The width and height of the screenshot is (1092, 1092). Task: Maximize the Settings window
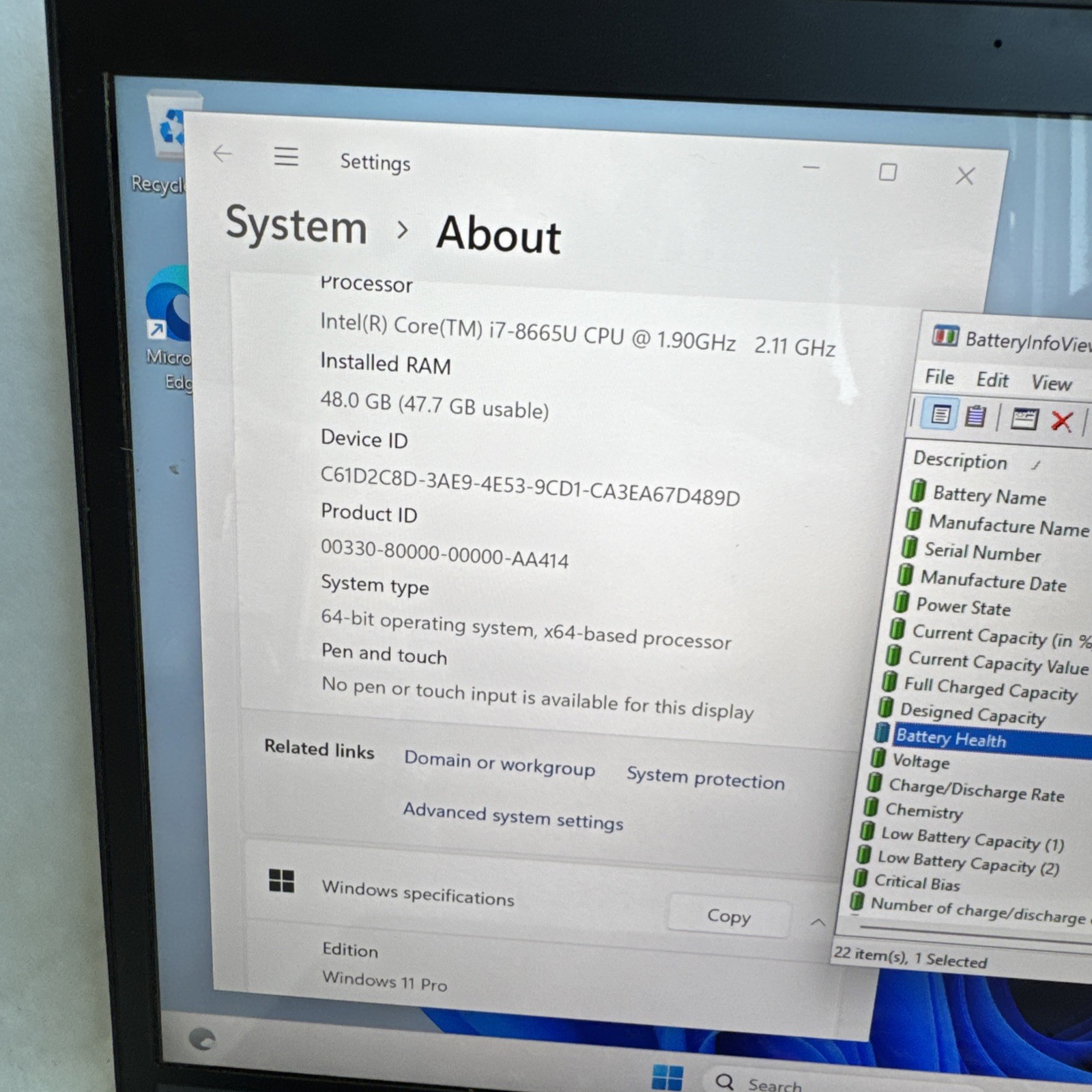click(887, 172)
